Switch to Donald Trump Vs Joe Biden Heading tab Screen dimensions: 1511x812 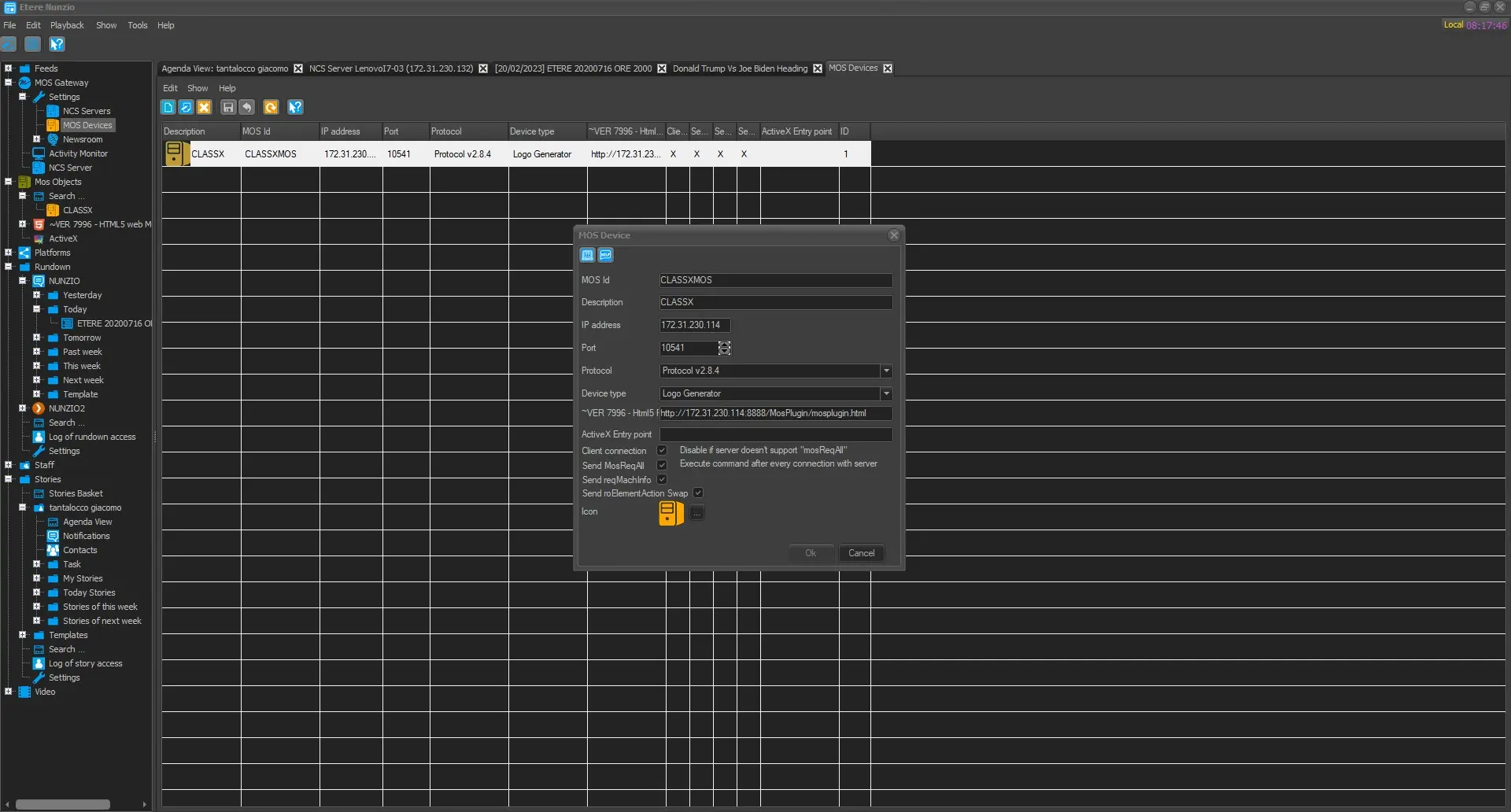tap(739, 68)
